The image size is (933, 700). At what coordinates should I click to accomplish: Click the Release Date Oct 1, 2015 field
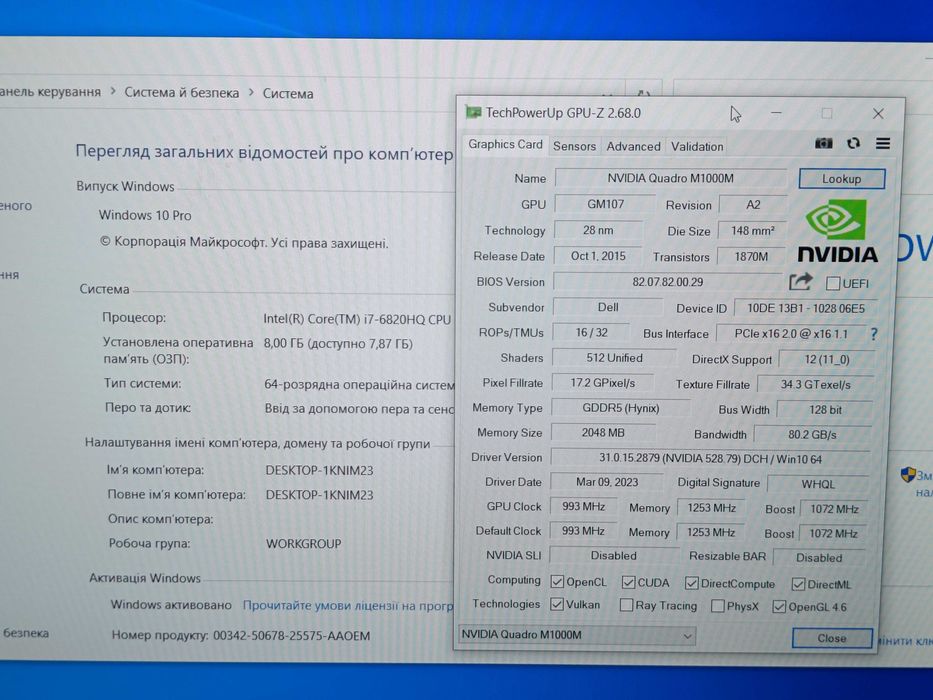(598, 256)
